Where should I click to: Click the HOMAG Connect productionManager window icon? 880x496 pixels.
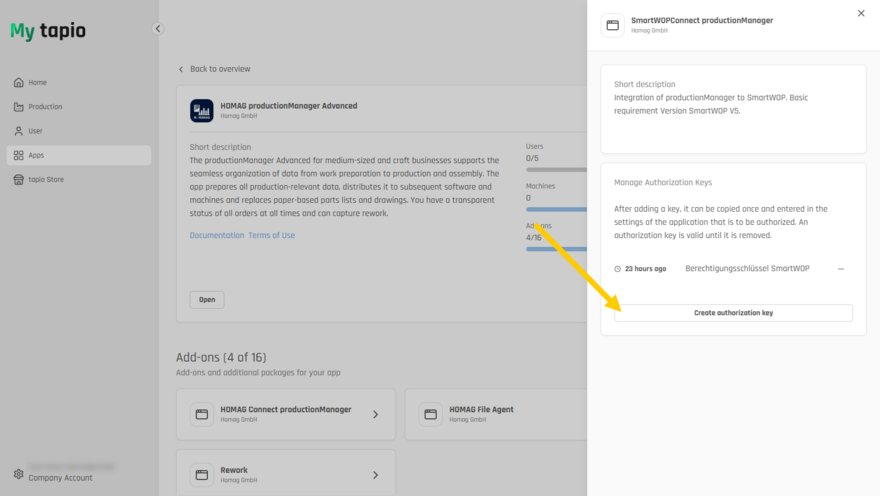[x=201, y=414]
